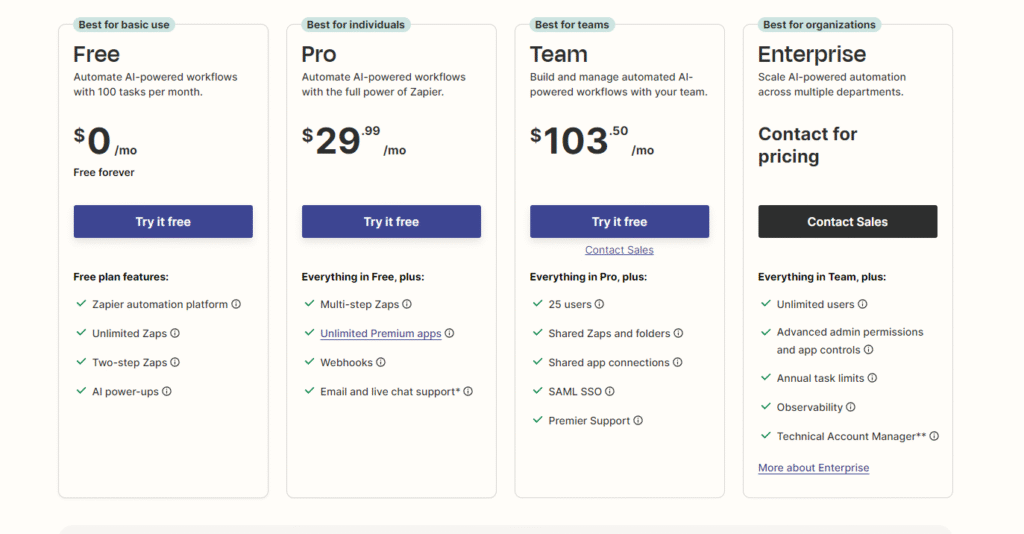Show info for AI power-ups
This screenshot has height=534, width=1024.
pos(167,392)
